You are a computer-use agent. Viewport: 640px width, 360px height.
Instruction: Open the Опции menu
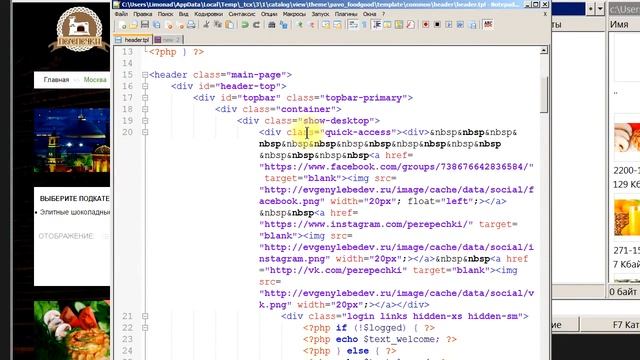pyautogui.click(x=269, y=14)
